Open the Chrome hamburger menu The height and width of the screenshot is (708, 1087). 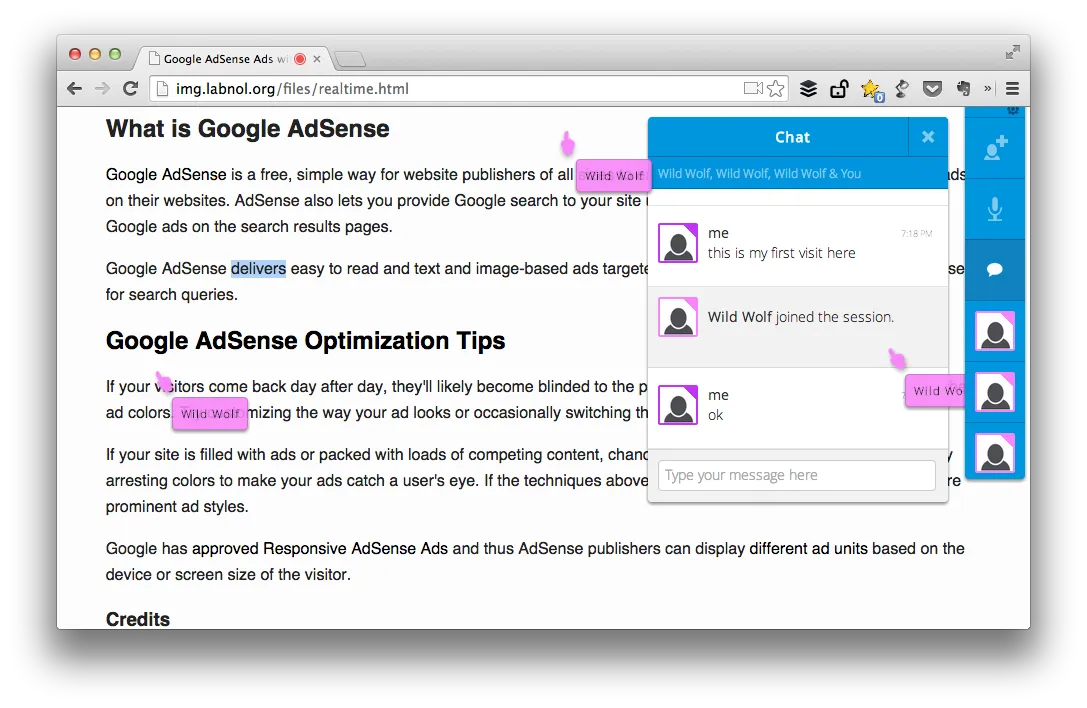[x=1012, y=89]
